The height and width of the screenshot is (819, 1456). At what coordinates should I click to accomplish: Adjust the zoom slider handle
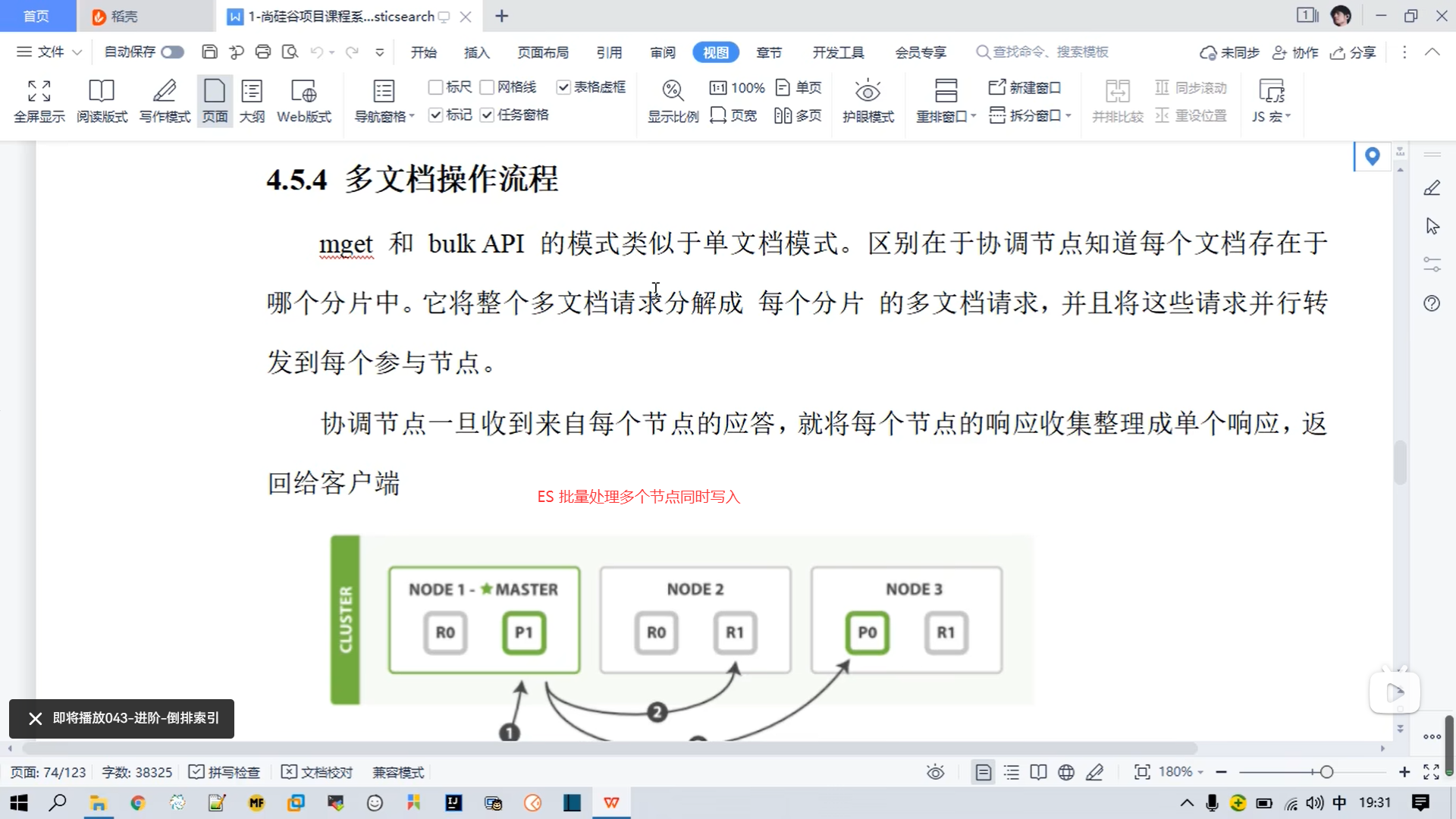(1326, 772)
